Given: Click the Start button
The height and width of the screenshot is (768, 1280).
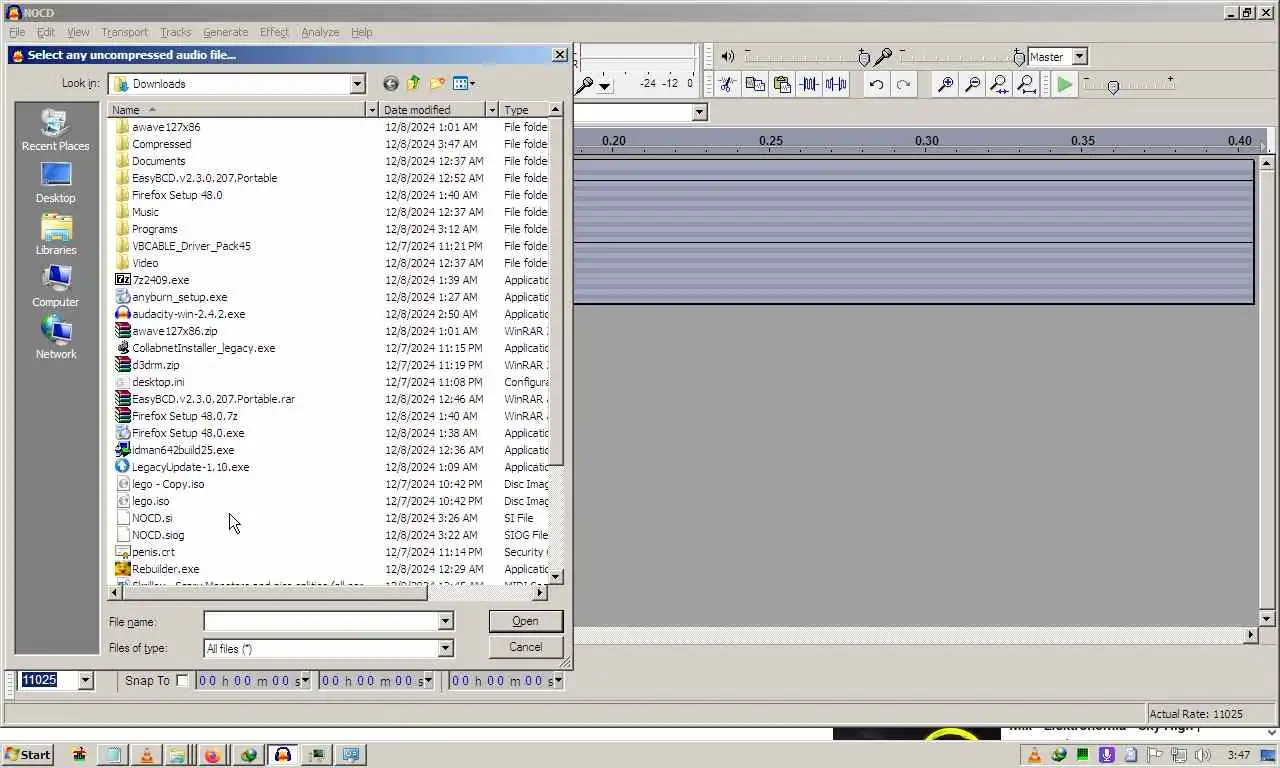Looking at the screenshot, I should pos(28,755).
